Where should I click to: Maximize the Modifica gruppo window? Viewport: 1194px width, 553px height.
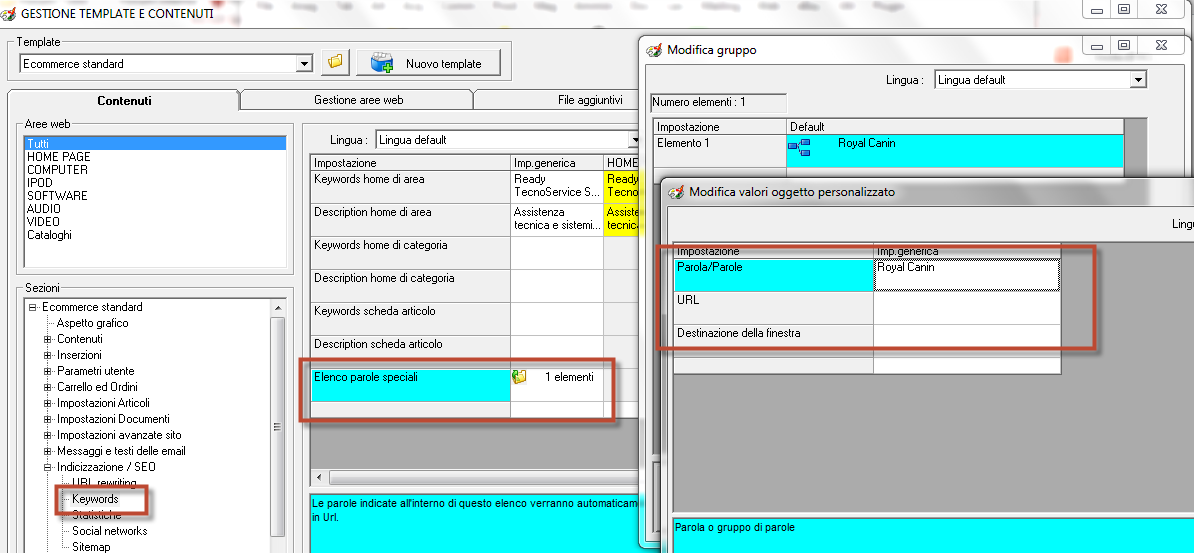1123,45
